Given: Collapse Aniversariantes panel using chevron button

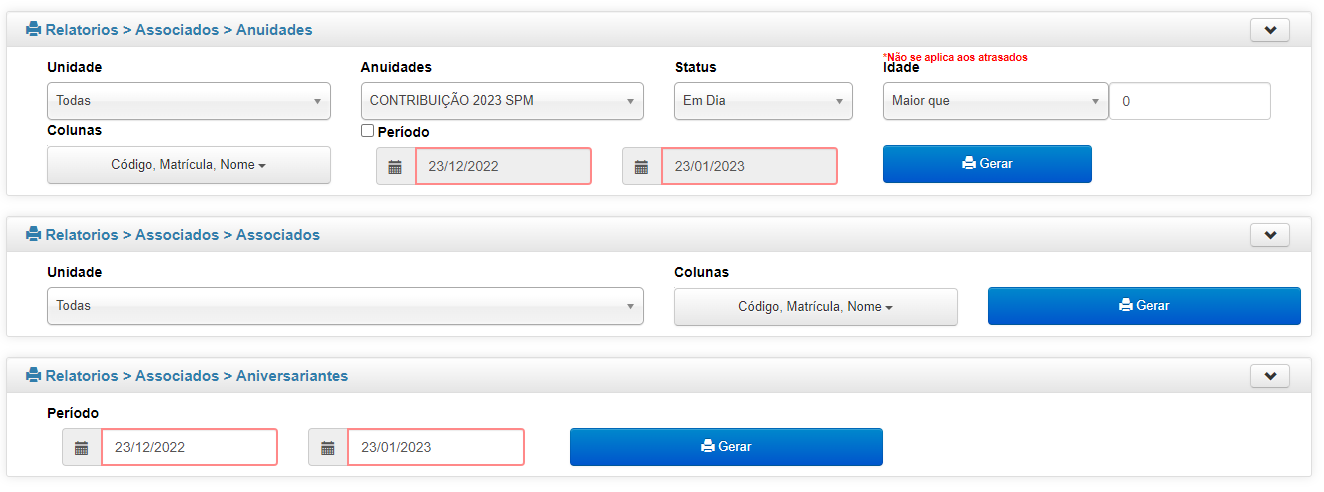Looking at the screenshot, I should (1270, 376).
